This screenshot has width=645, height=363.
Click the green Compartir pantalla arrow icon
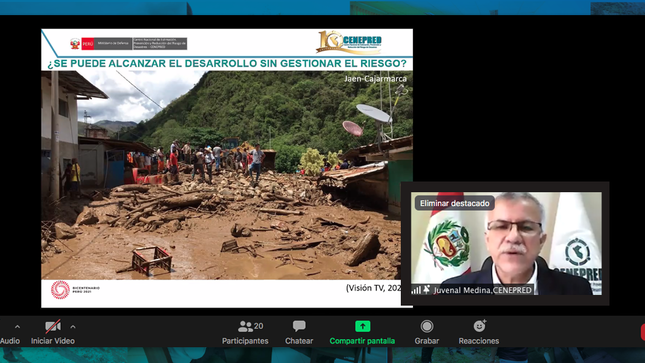tap(362, 326)
